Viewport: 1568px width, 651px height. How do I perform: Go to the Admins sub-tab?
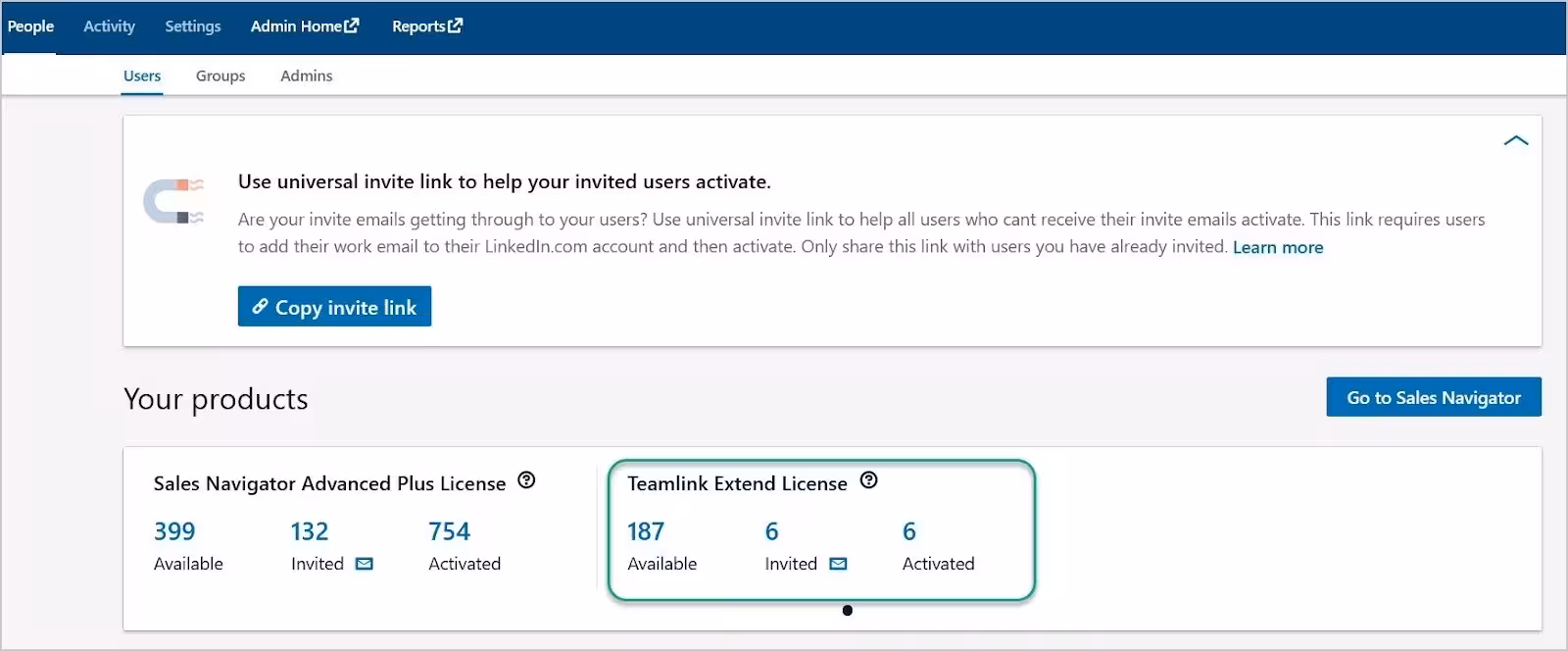pos(306,75)
